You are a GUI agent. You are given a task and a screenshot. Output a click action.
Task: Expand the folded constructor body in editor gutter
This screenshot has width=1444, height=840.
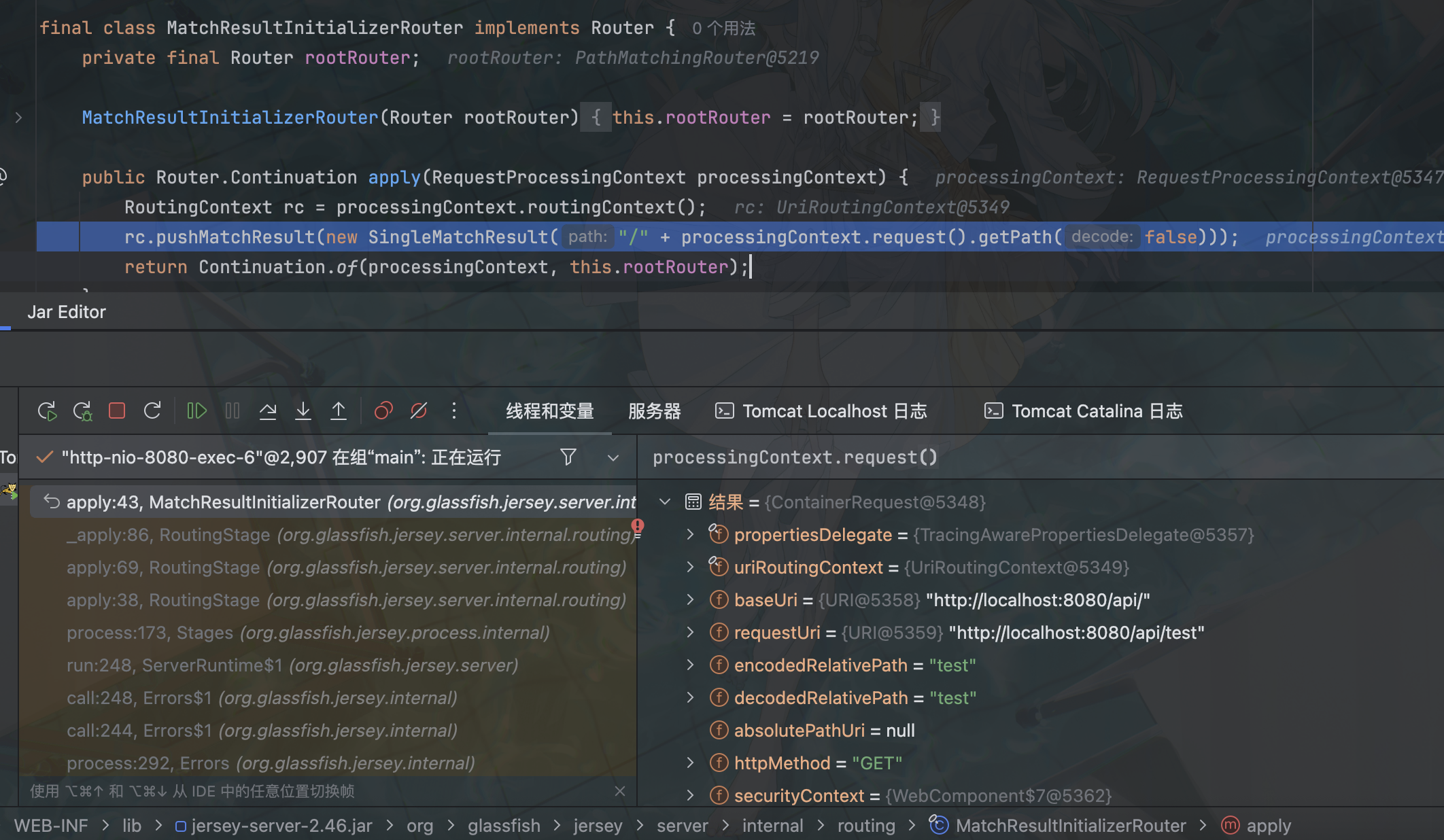[x=18, y=118]
